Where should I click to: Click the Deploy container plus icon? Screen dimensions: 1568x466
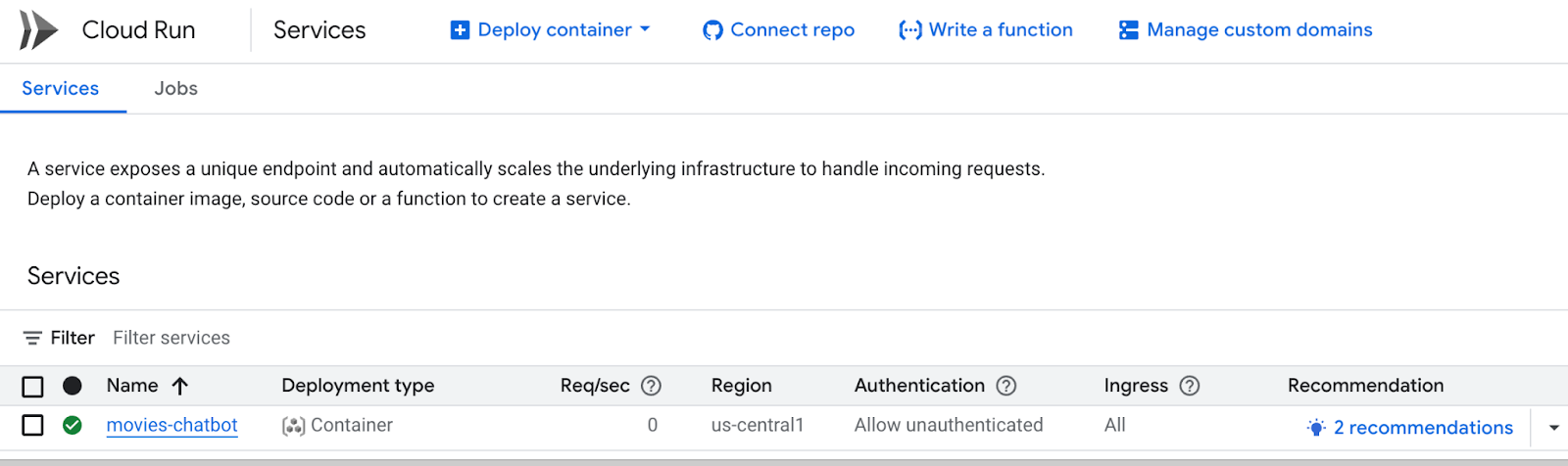[x=460, y=30]
